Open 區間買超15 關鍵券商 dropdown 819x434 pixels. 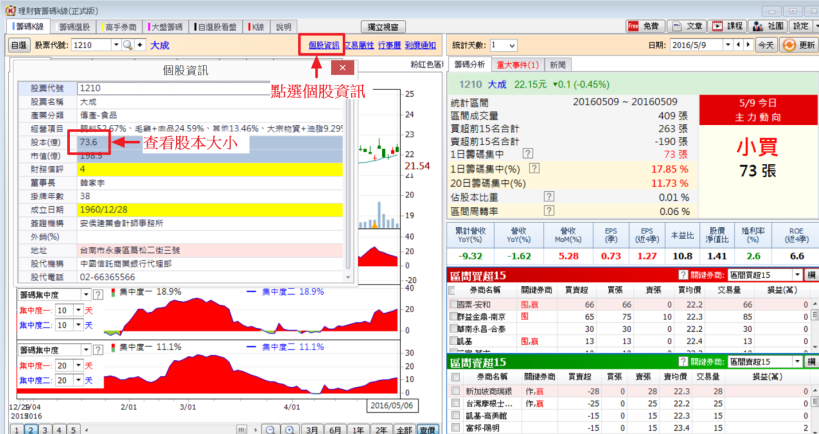tap(798, 275)
